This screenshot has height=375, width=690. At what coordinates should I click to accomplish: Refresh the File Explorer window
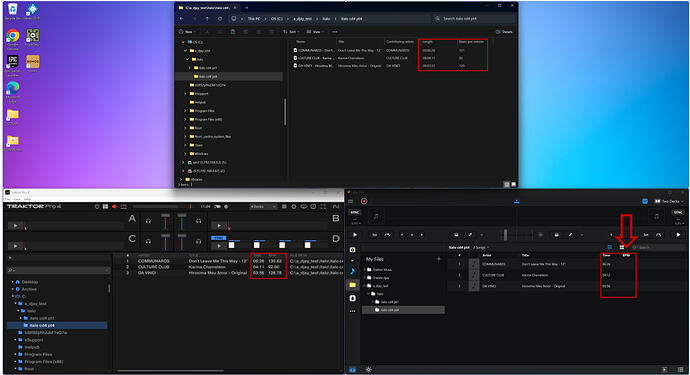[x=220, y=18]
